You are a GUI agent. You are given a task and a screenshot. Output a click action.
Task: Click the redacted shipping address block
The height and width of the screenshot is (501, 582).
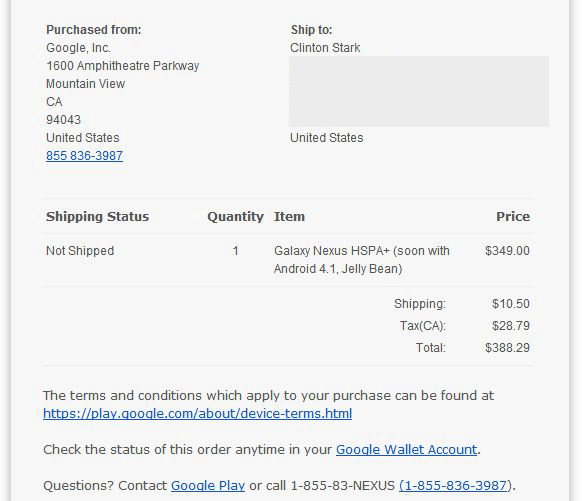point(419,92)
